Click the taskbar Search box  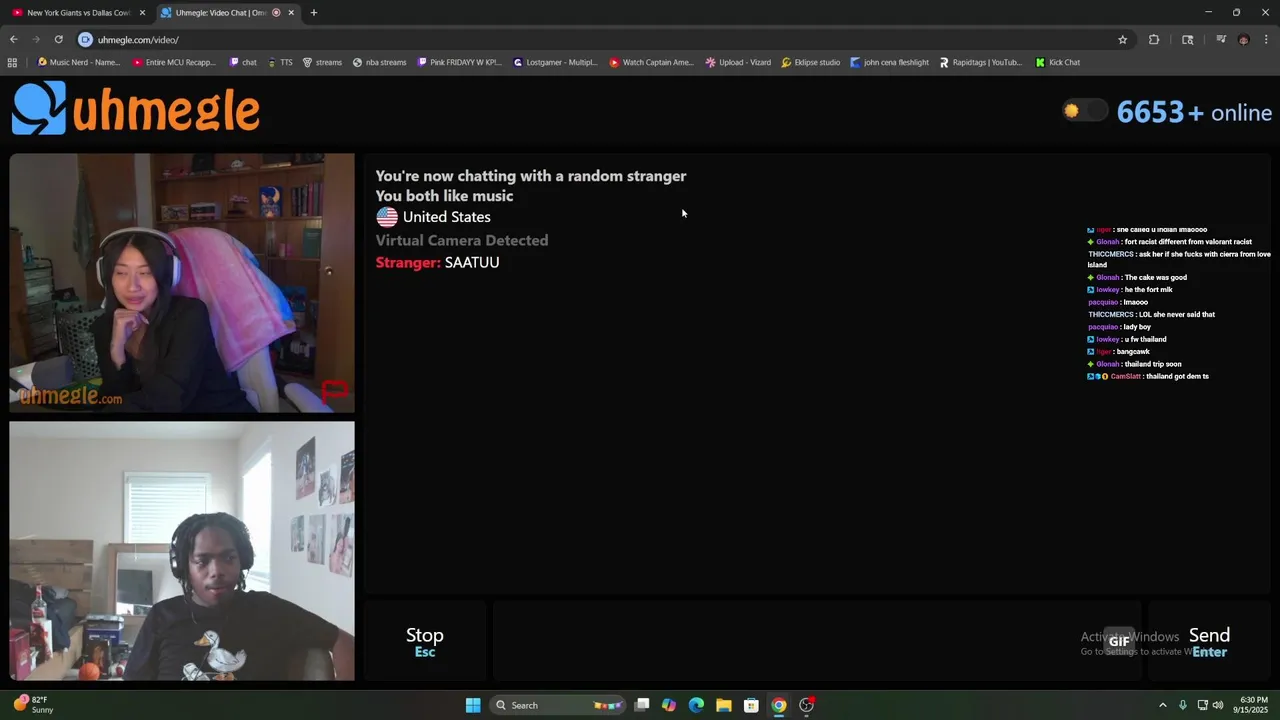tap(559, 705)
